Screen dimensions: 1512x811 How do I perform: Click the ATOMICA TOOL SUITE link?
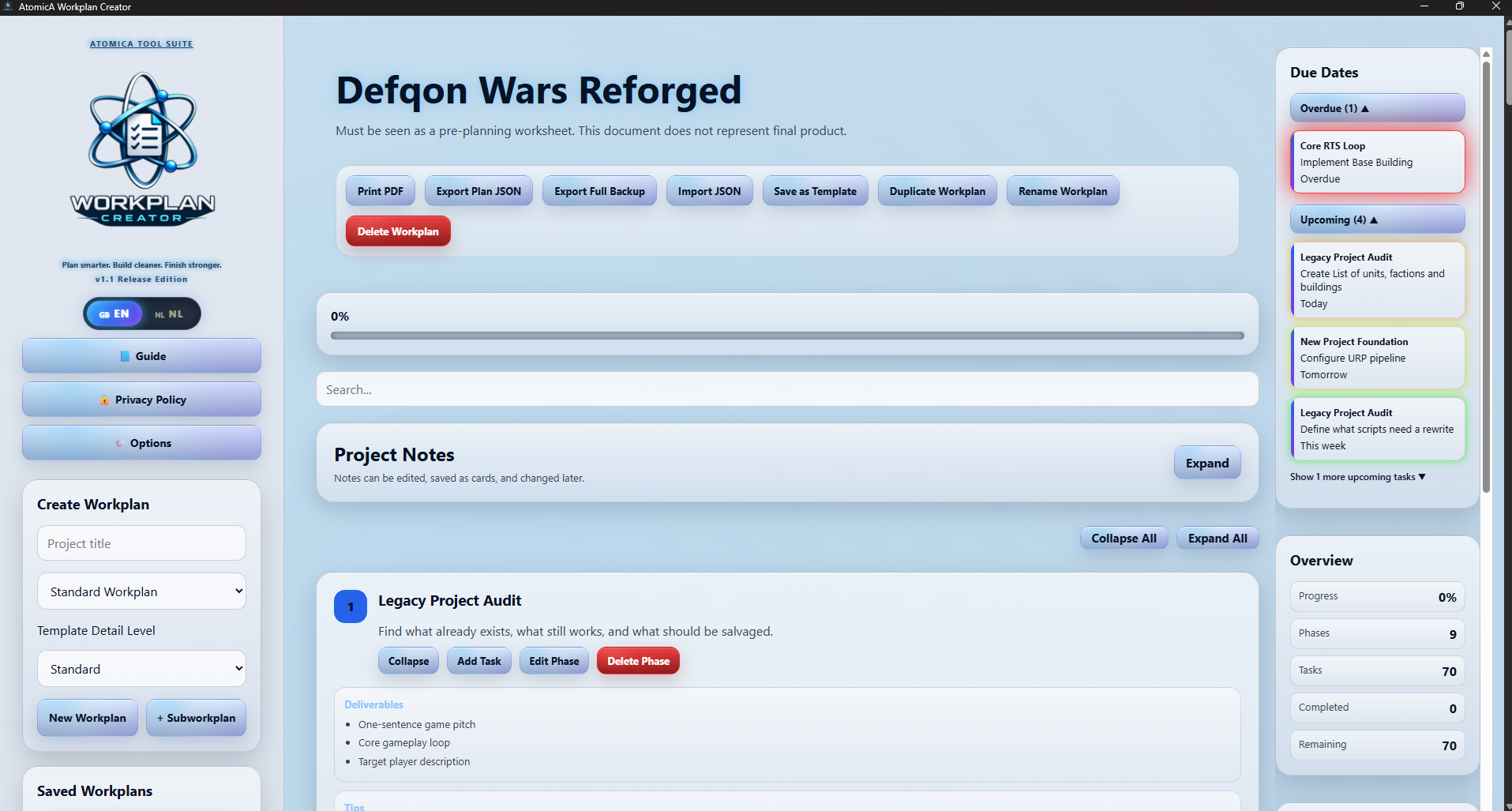pos(141,44)
